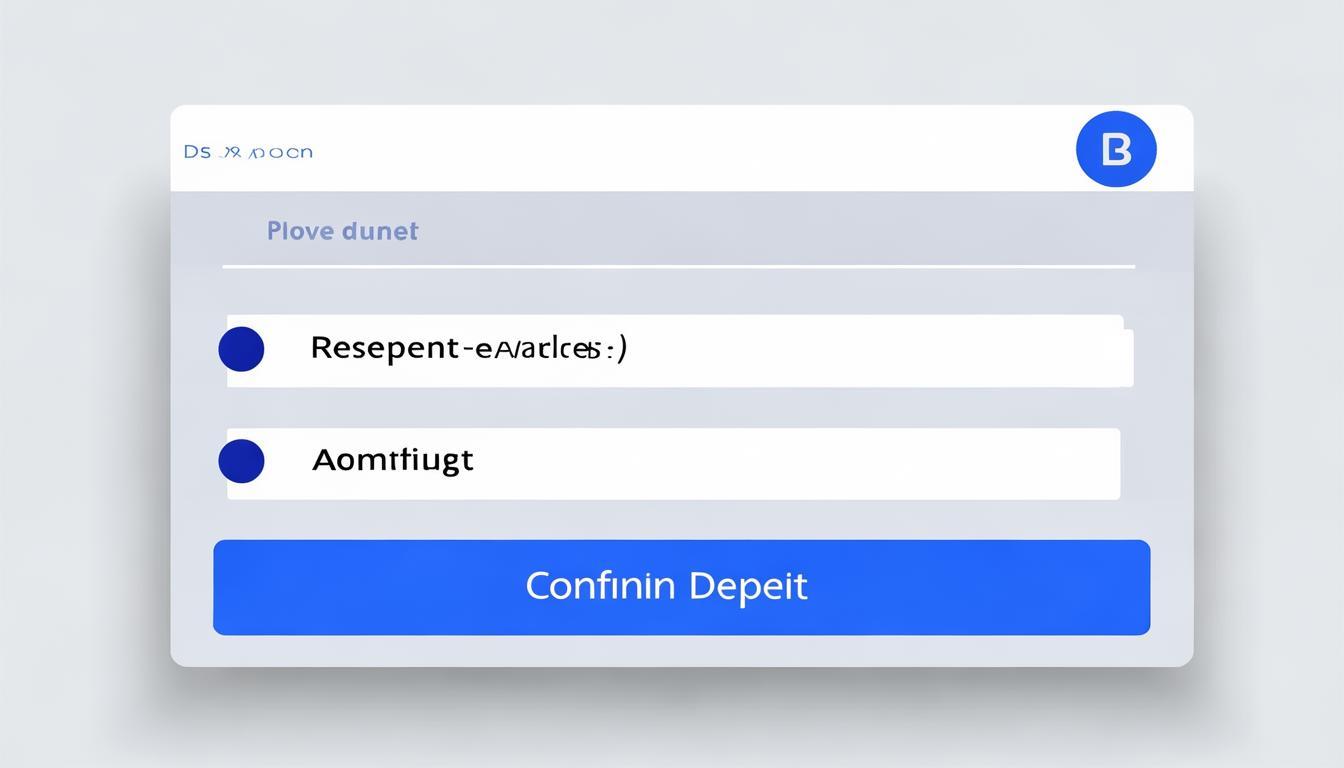1344x768 pixels.
Task: Click the Ds header text link
Action: tap(248, 152)
